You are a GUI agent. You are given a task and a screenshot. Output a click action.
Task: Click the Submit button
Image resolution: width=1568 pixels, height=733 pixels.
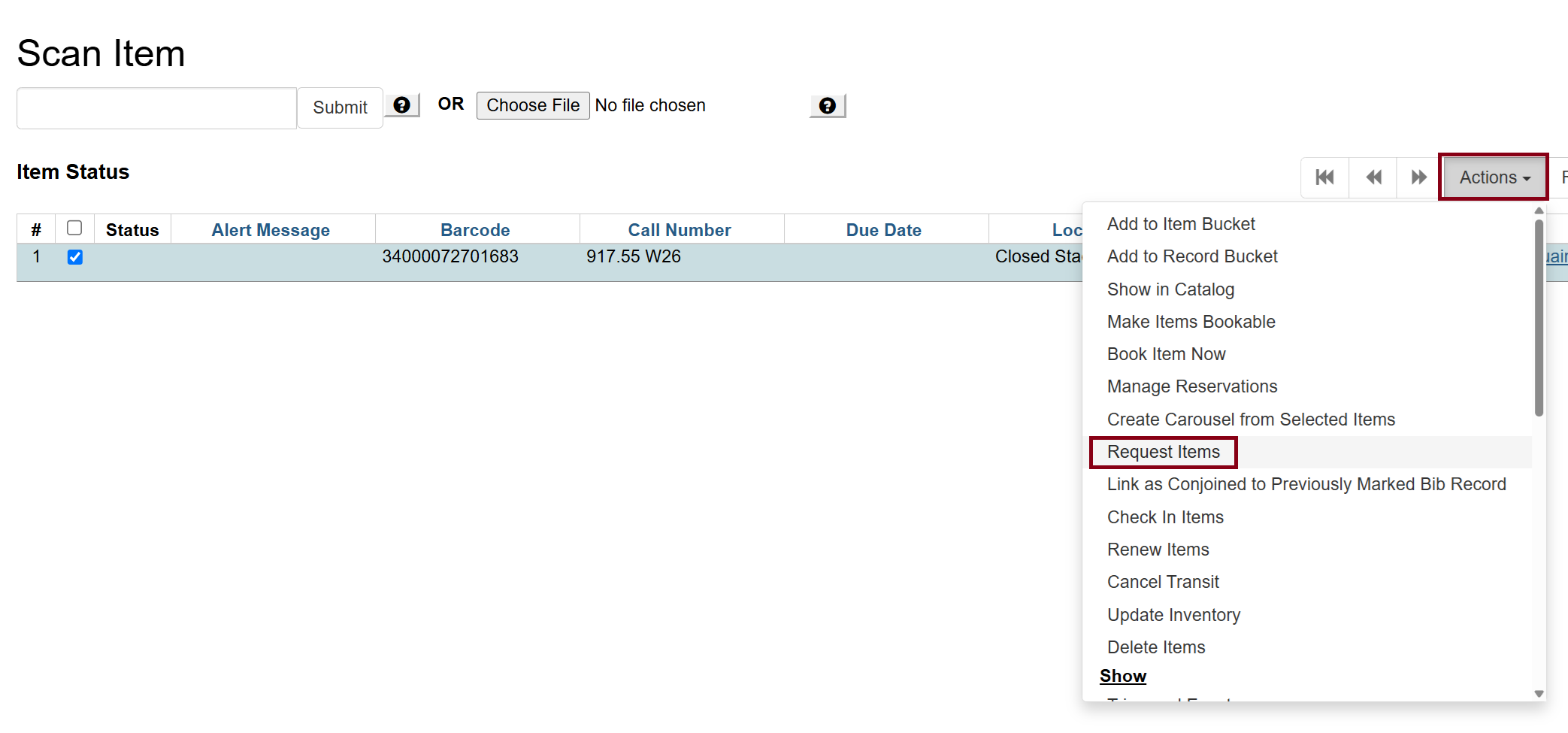(x=340, y=108)
